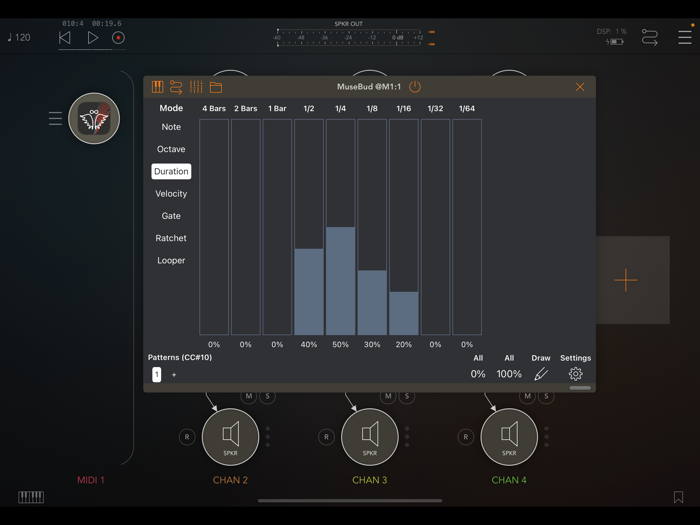Open MuseBud Settings gear
The height and width of the screenshot is (525, 700).
pyautogui.click(x=575, y=374)
